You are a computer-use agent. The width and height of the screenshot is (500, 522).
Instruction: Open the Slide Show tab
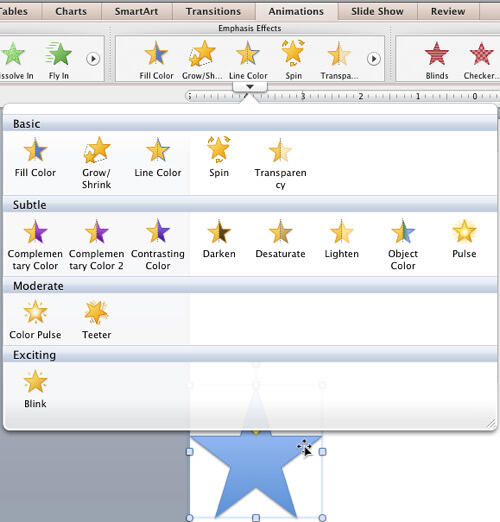tap(377, 11)
